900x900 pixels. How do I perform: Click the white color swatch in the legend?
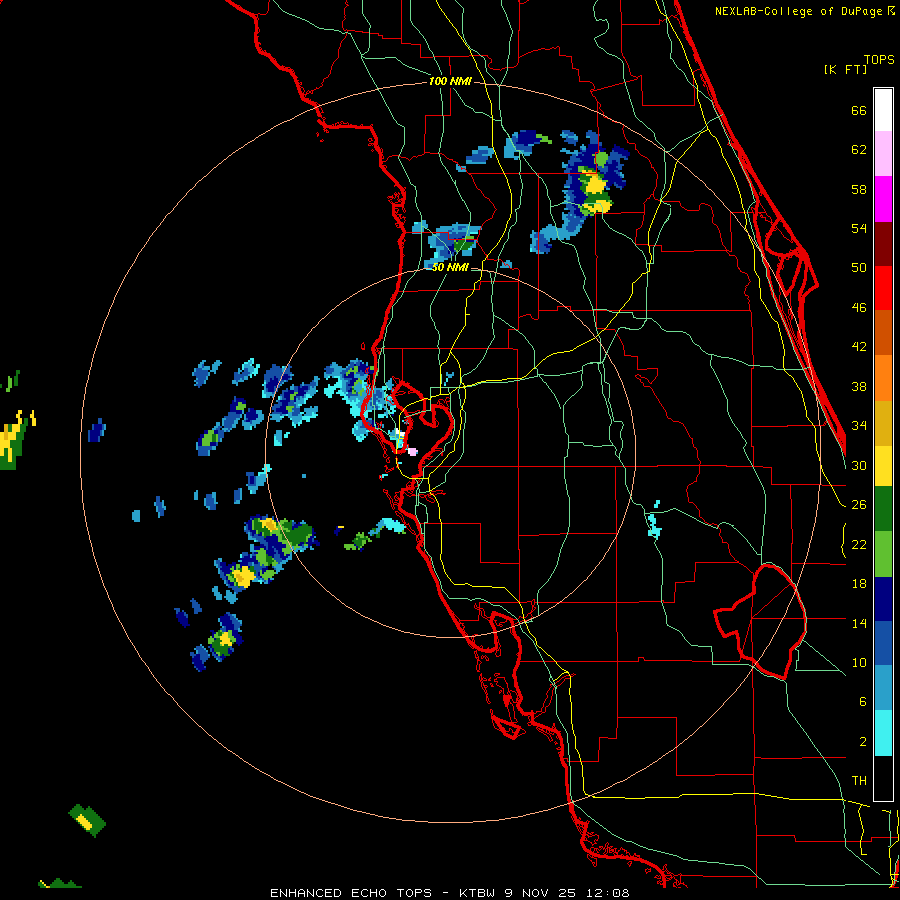click(x=883, y=110)
